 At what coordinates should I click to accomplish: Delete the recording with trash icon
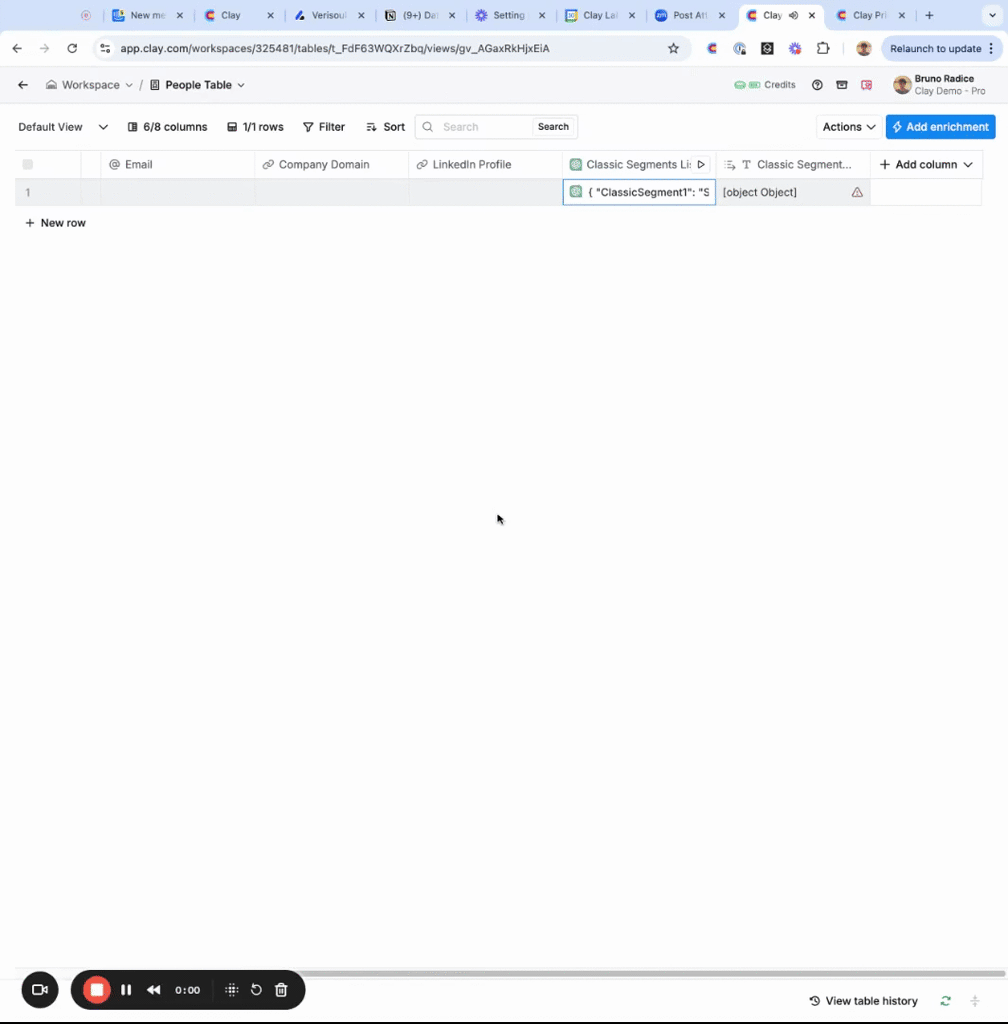[281, 990]
